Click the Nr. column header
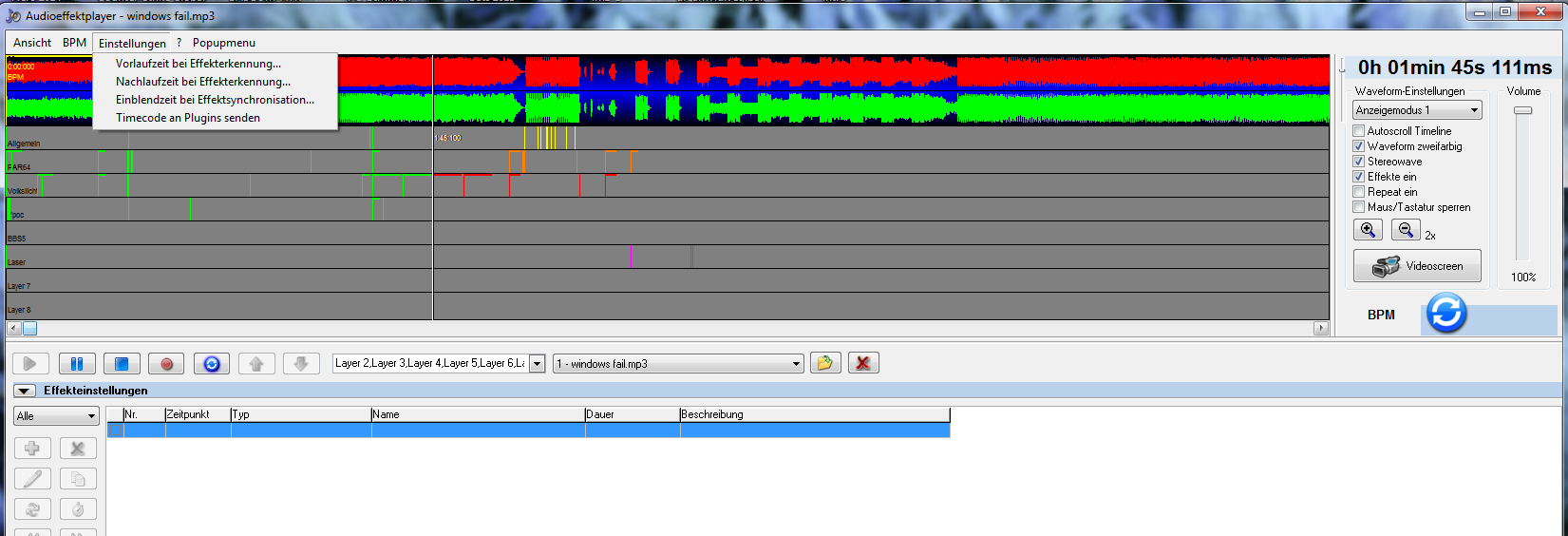 [144, 414]
